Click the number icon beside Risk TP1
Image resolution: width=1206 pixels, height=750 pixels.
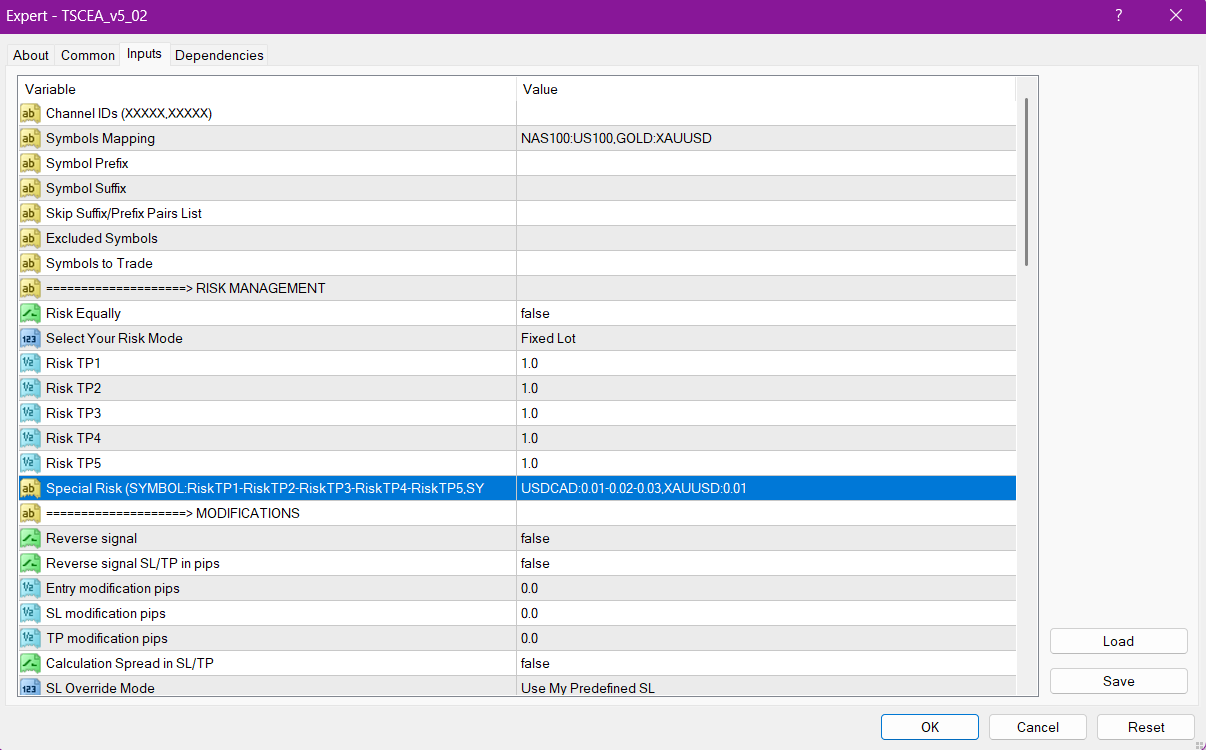[30, 364]
